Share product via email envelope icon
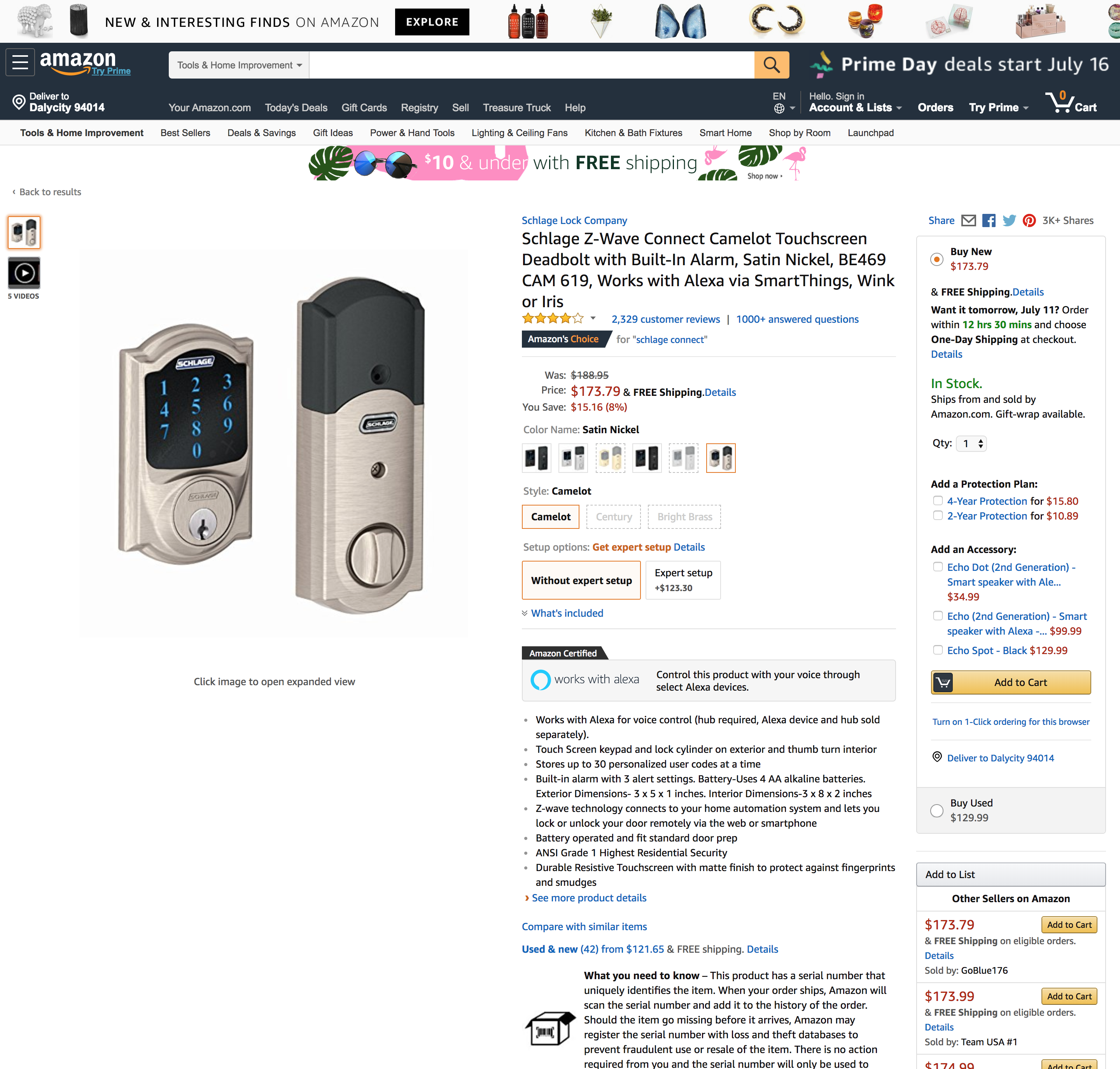This screenshot has height=1069, width=1120. [968, 220]
